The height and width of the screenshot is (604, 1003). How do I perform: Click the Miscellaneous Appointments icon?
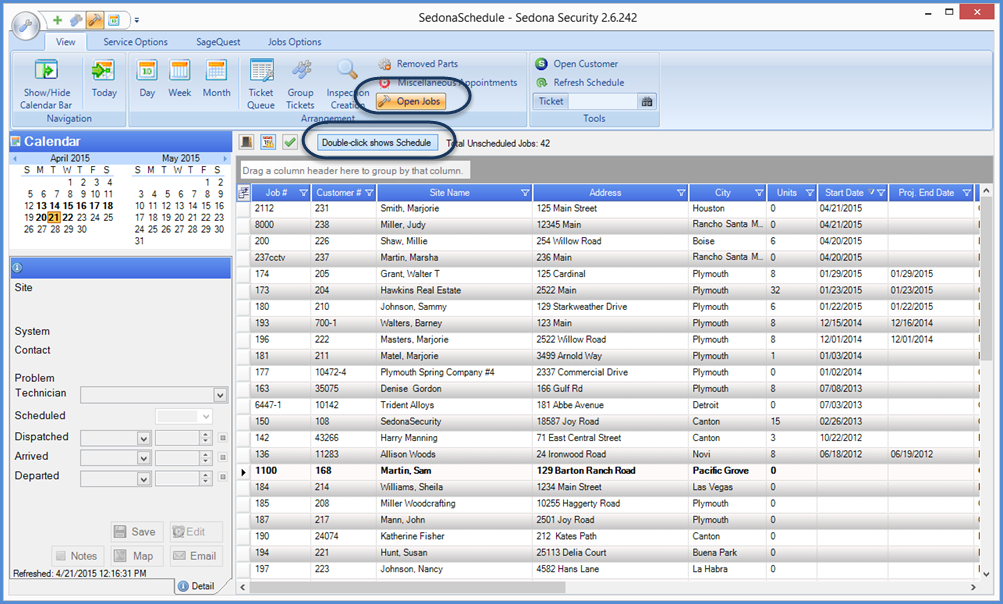coord(384,83)
